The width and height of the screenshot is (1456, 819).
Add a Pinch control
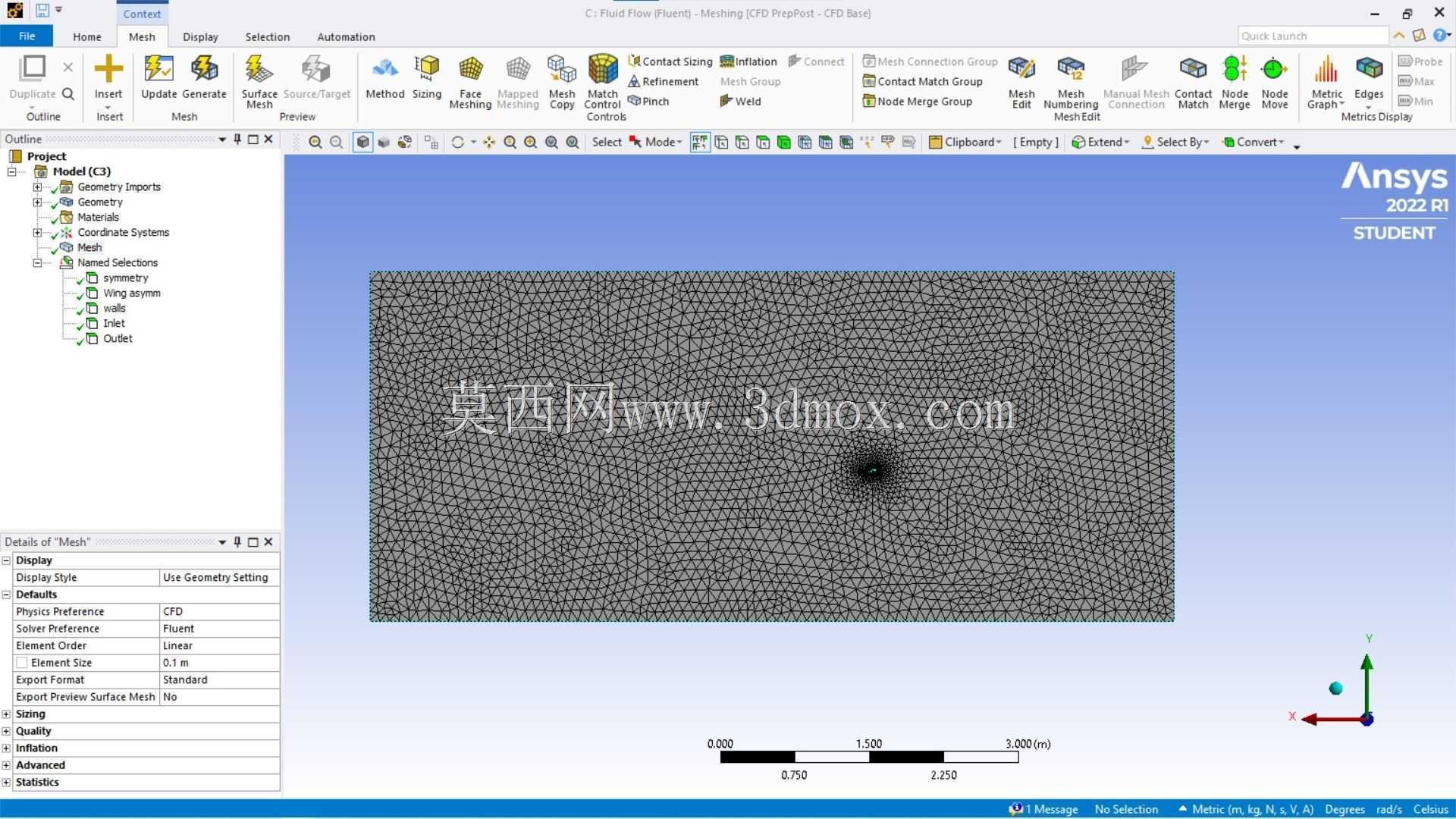(x=648, y=101)
